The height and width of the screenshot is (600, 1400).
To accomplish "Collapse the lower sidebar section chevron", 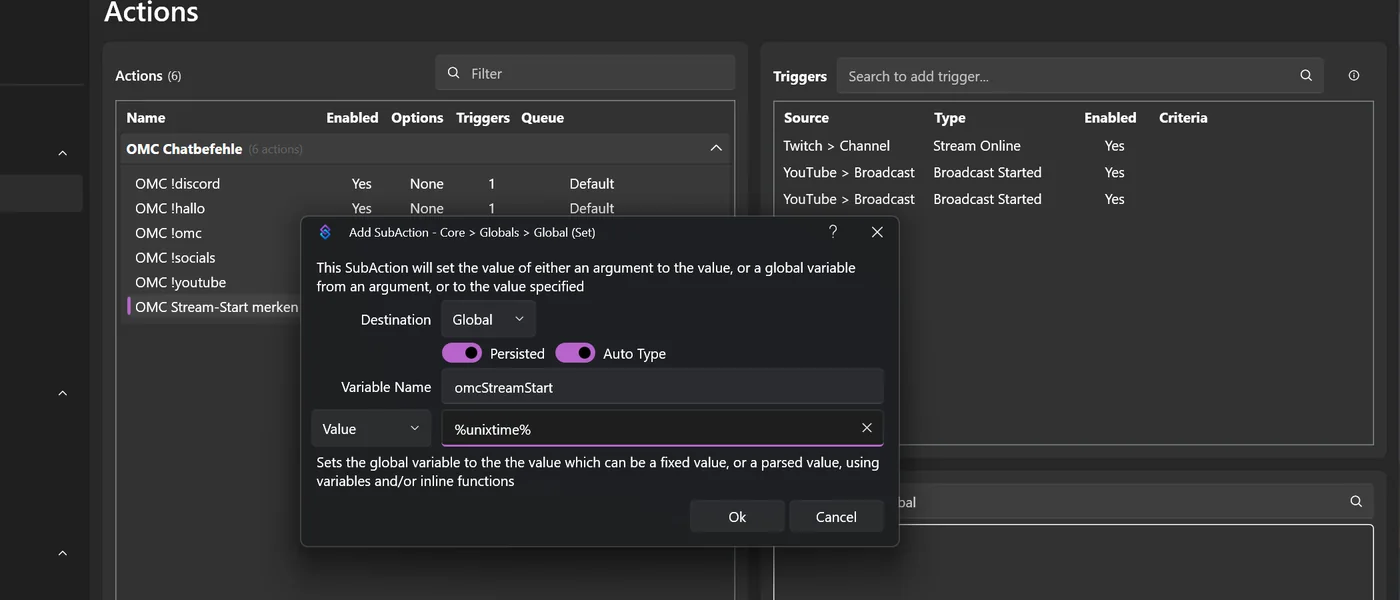I will [62, 553].
